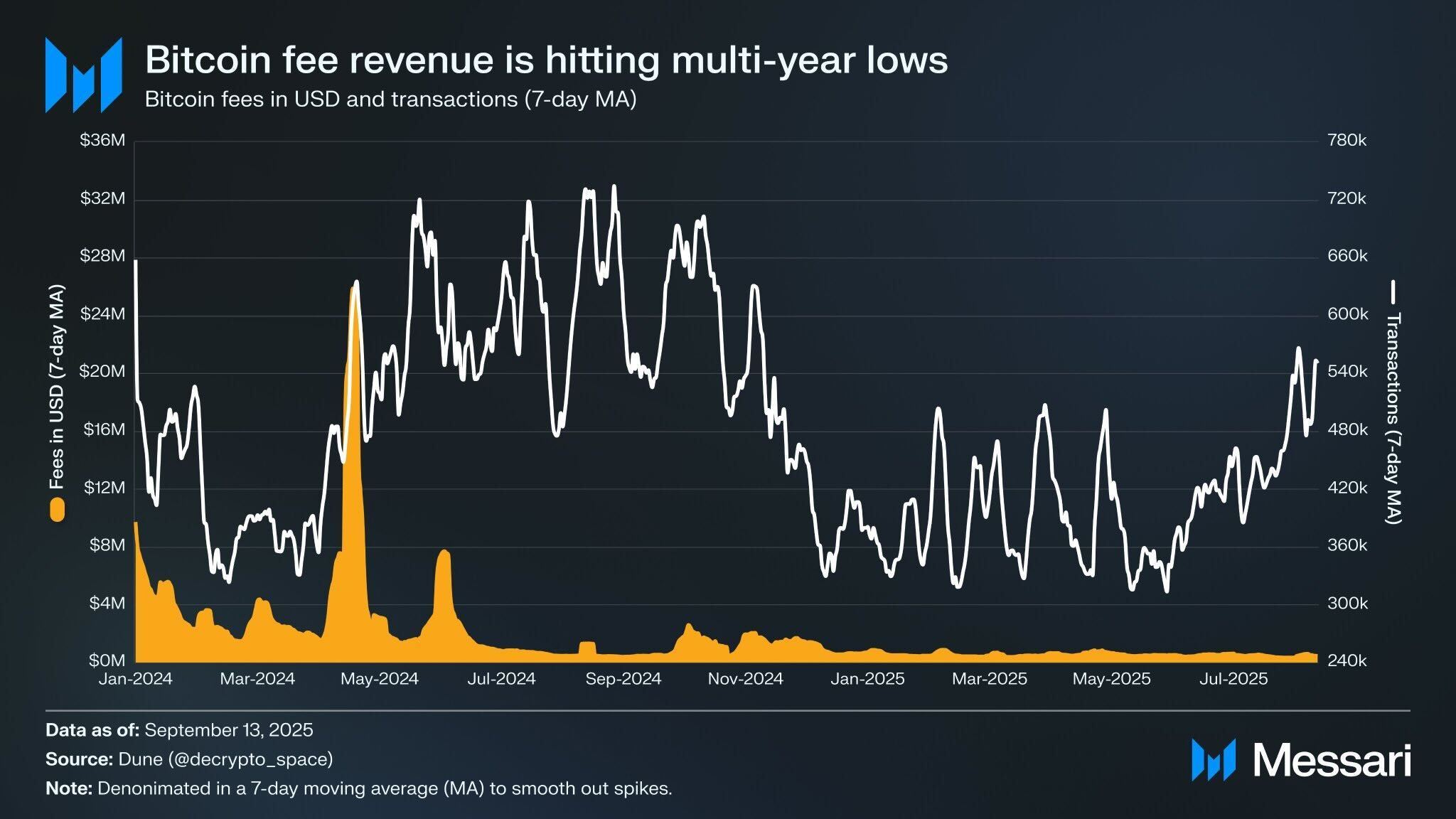The image size is (1456, 819).
Task: Click the Dune (@decrypto_space) source text
Action: (225, 759)
